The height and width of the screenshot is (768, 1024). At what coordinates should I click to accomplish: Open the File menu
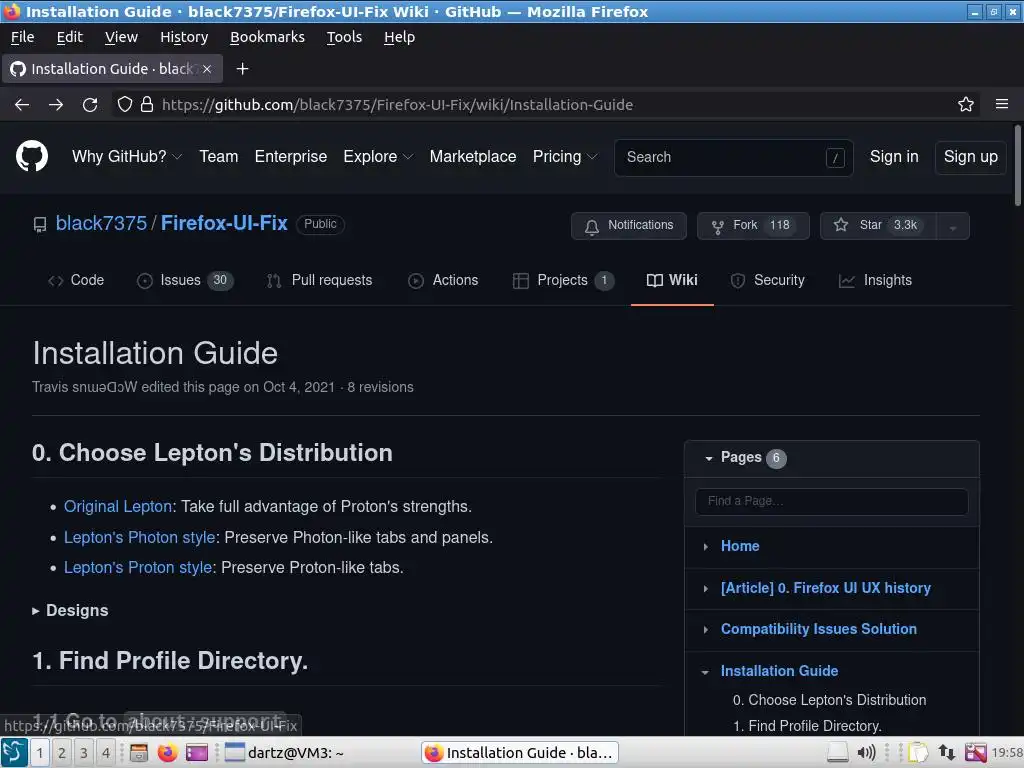pos(22,37)
